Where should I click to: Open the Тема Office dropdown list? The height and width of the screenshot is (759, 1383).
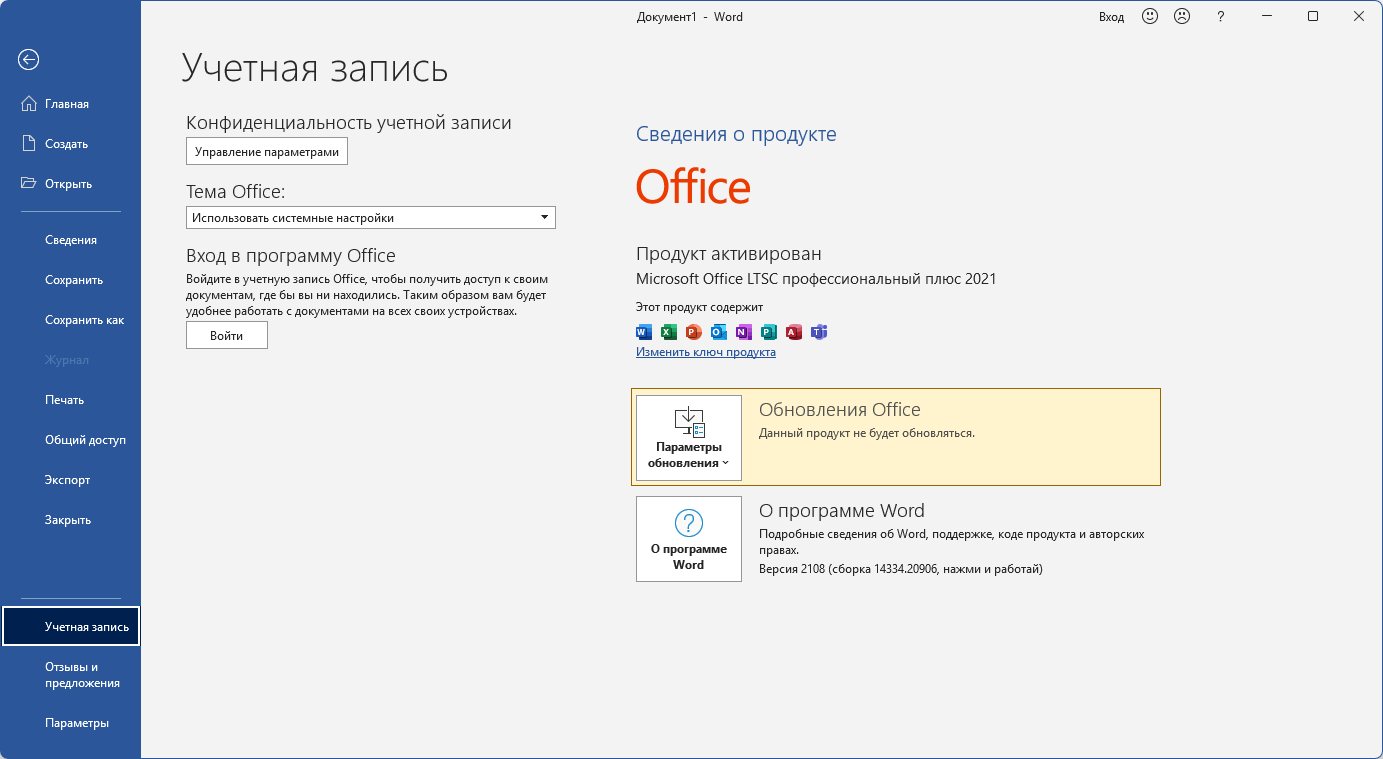(371, 217)
